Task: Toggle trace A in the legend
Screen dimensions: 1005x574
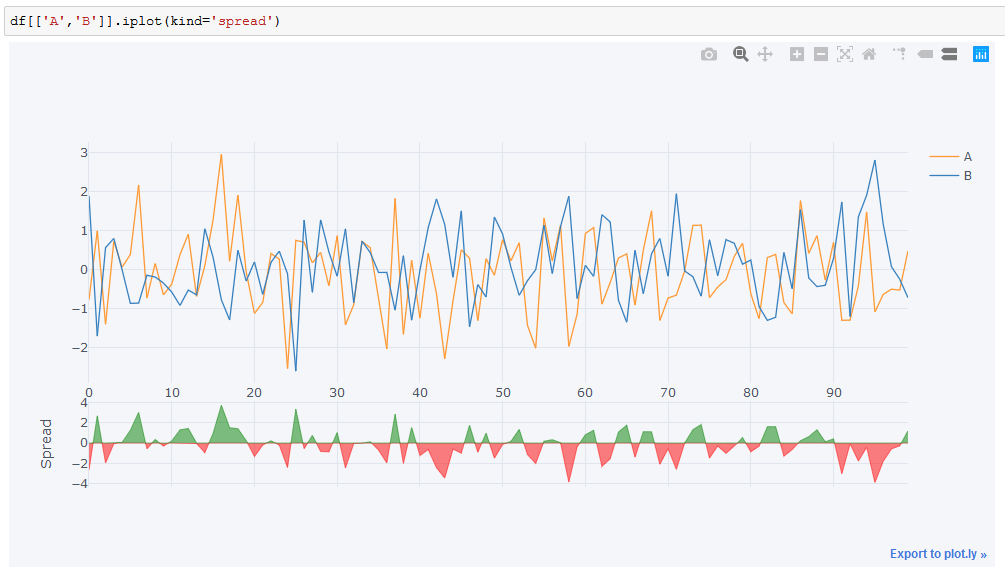Action: [x=951, y=156]
